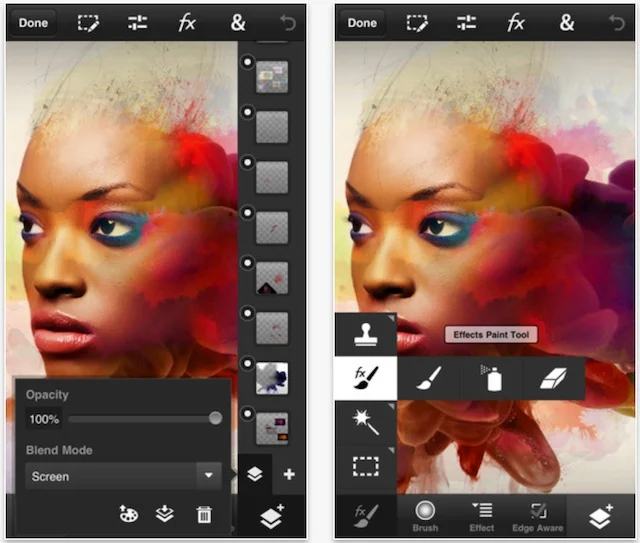Image resolution: width=640 pixels, height=543 pixels.
Task: Select the rectangular Marquee tool
Action: click(x=365, y=465)
